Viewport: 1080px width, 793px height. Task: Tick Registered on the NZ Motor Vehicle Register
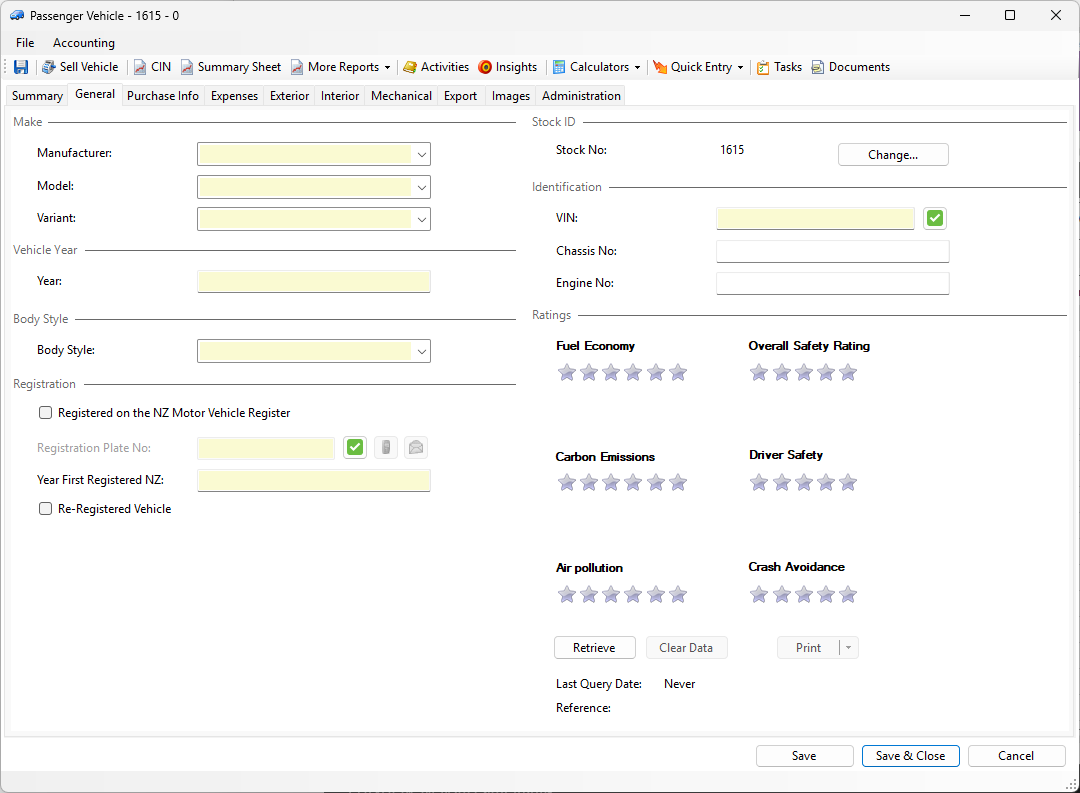[x=45, y=413]
